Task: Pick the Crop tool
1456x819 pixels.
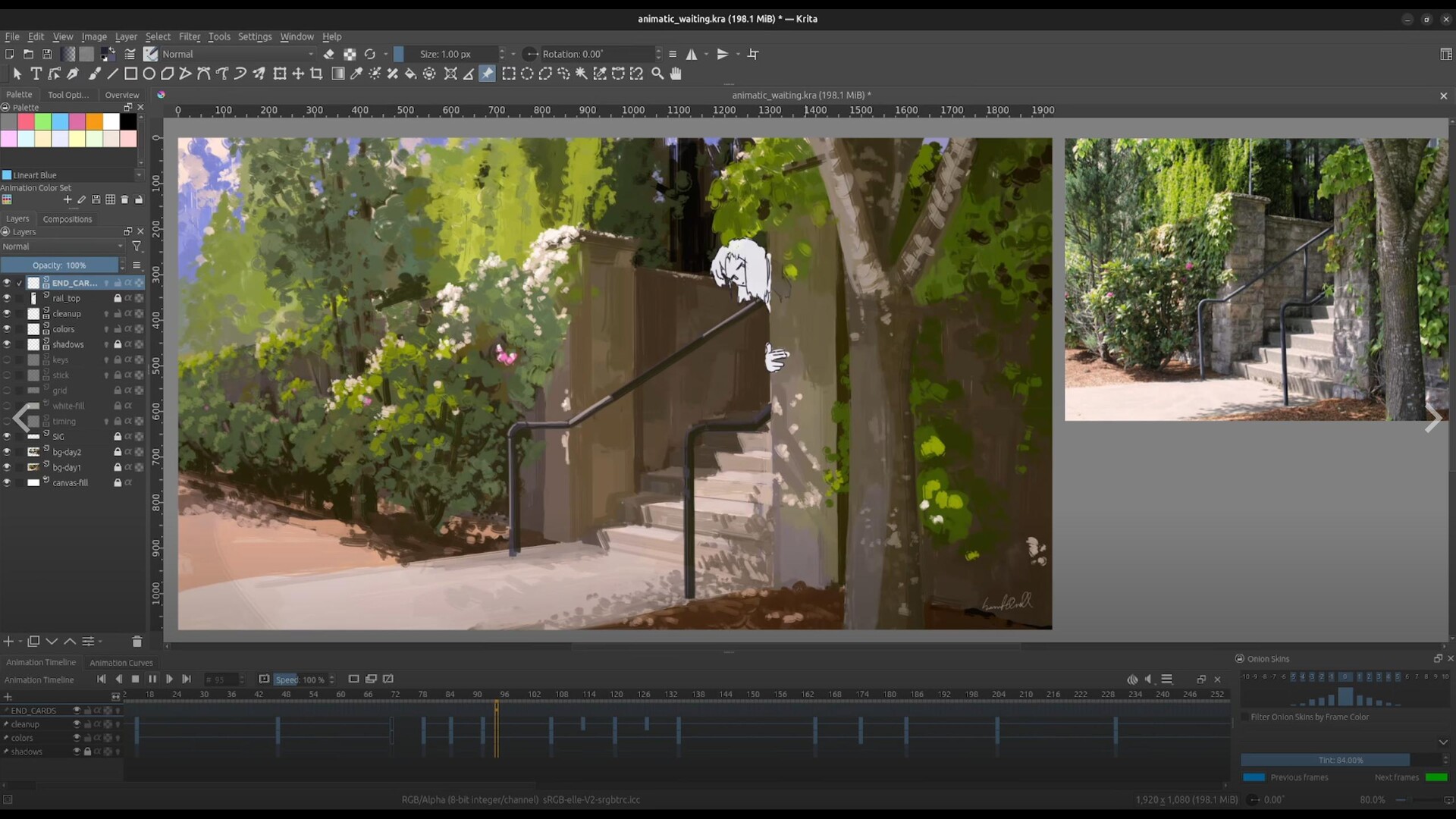Action: (x=316, y=74)
